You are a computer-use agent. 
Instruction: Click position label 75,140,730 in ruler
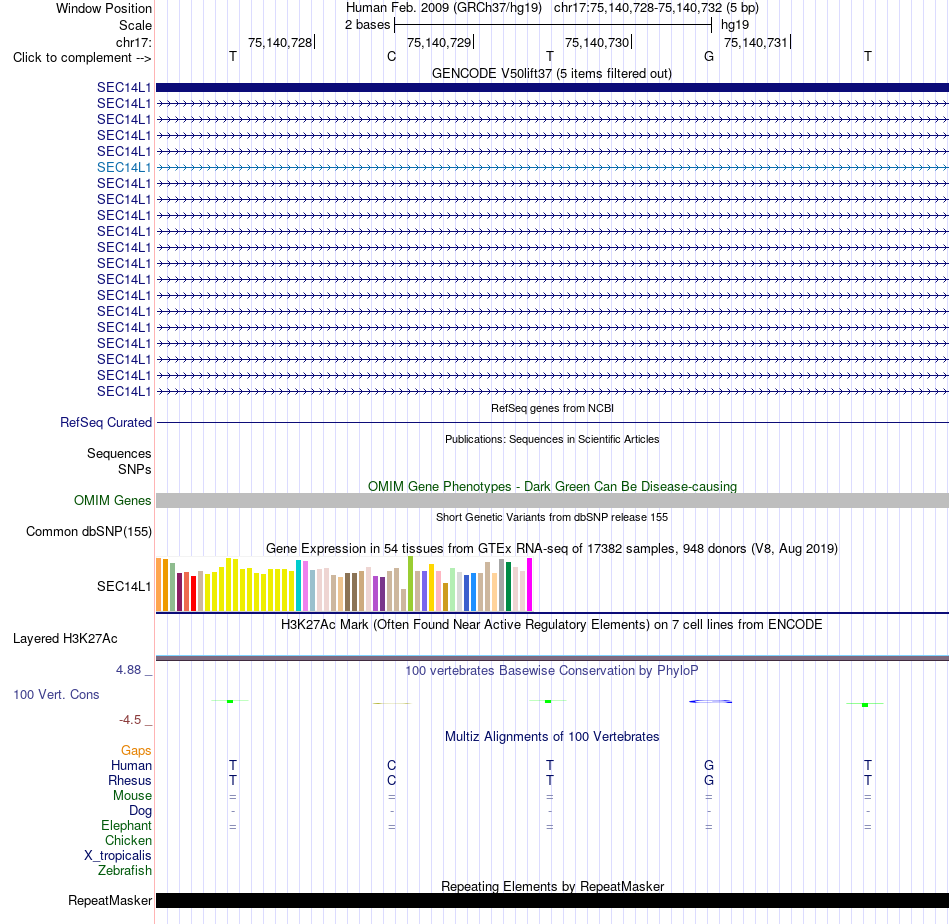(x=597, y=42)
